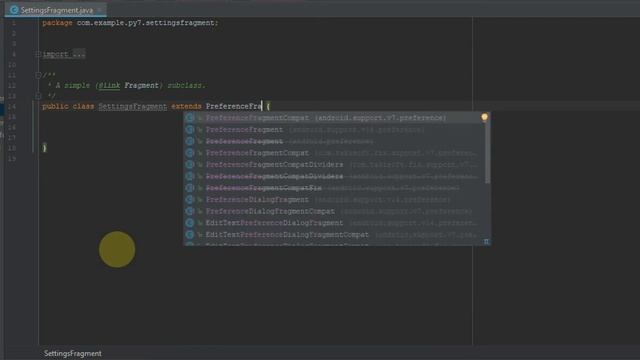The width and height of the screenshot is (640, 360).
Task: Click the class icon beside EditTextPreferenceDialogFragment
Action: (x=189, y=223)
